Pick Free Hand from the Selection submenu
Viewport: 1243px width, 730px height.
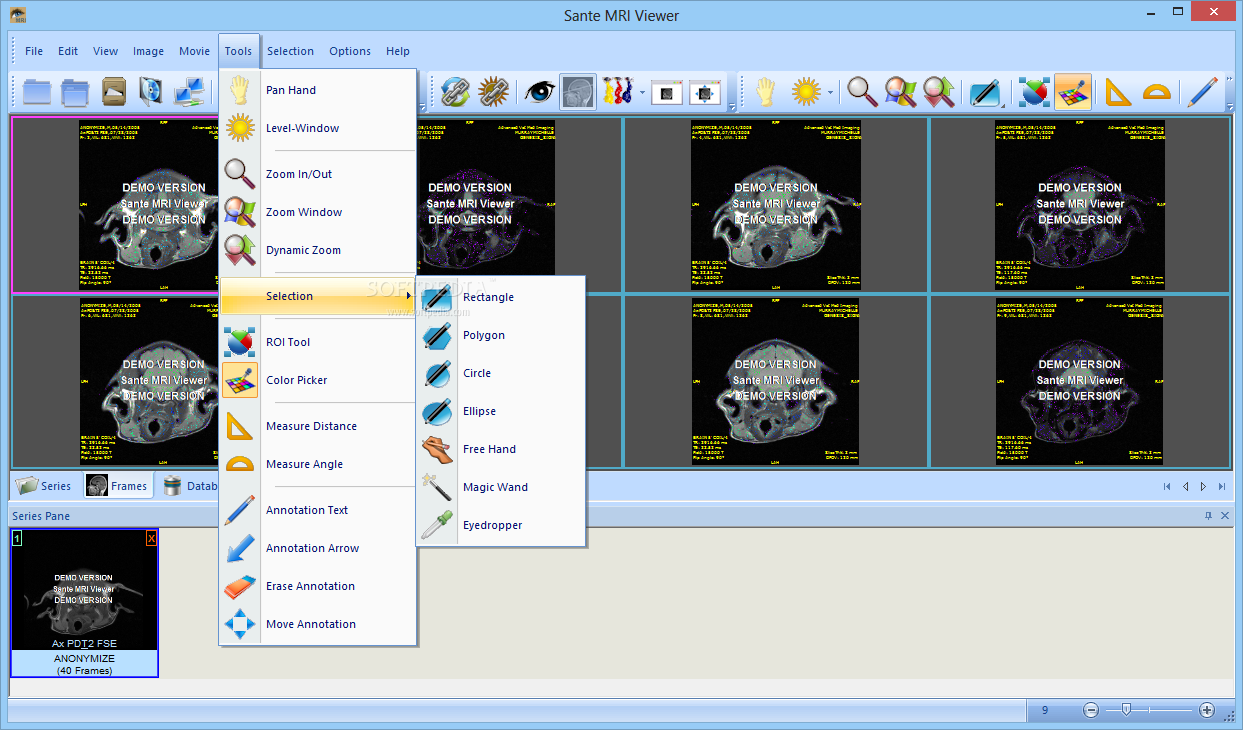point(501,449)
